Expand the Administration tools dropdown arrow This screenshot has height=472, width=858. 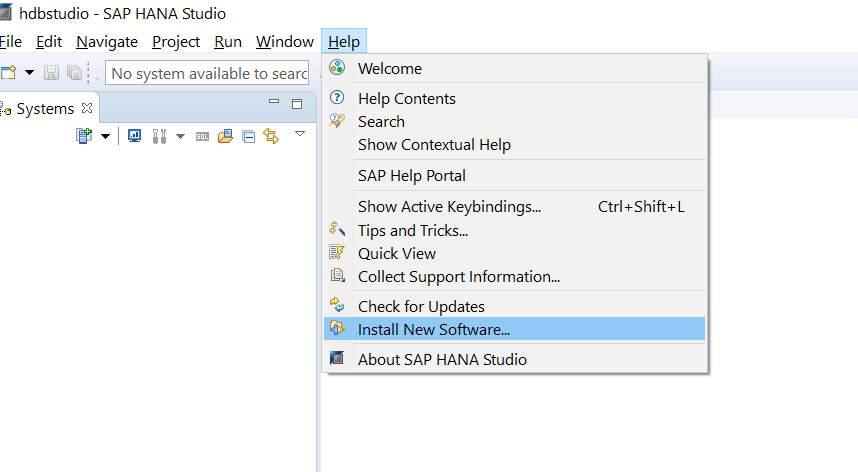tap(180, 136)
